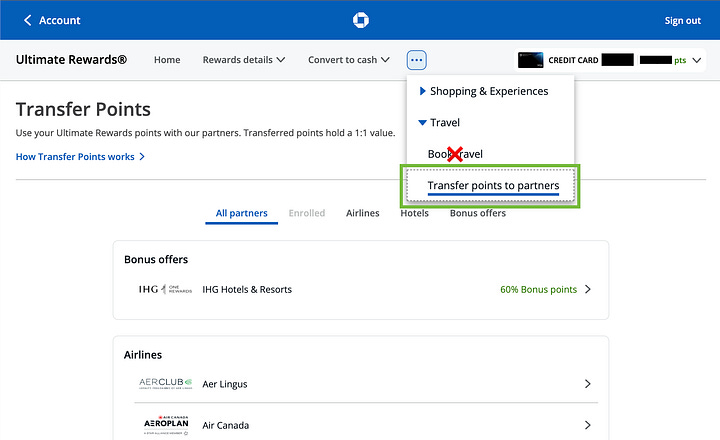Expand Shopping & Experiences section

(x=484, y=91)
